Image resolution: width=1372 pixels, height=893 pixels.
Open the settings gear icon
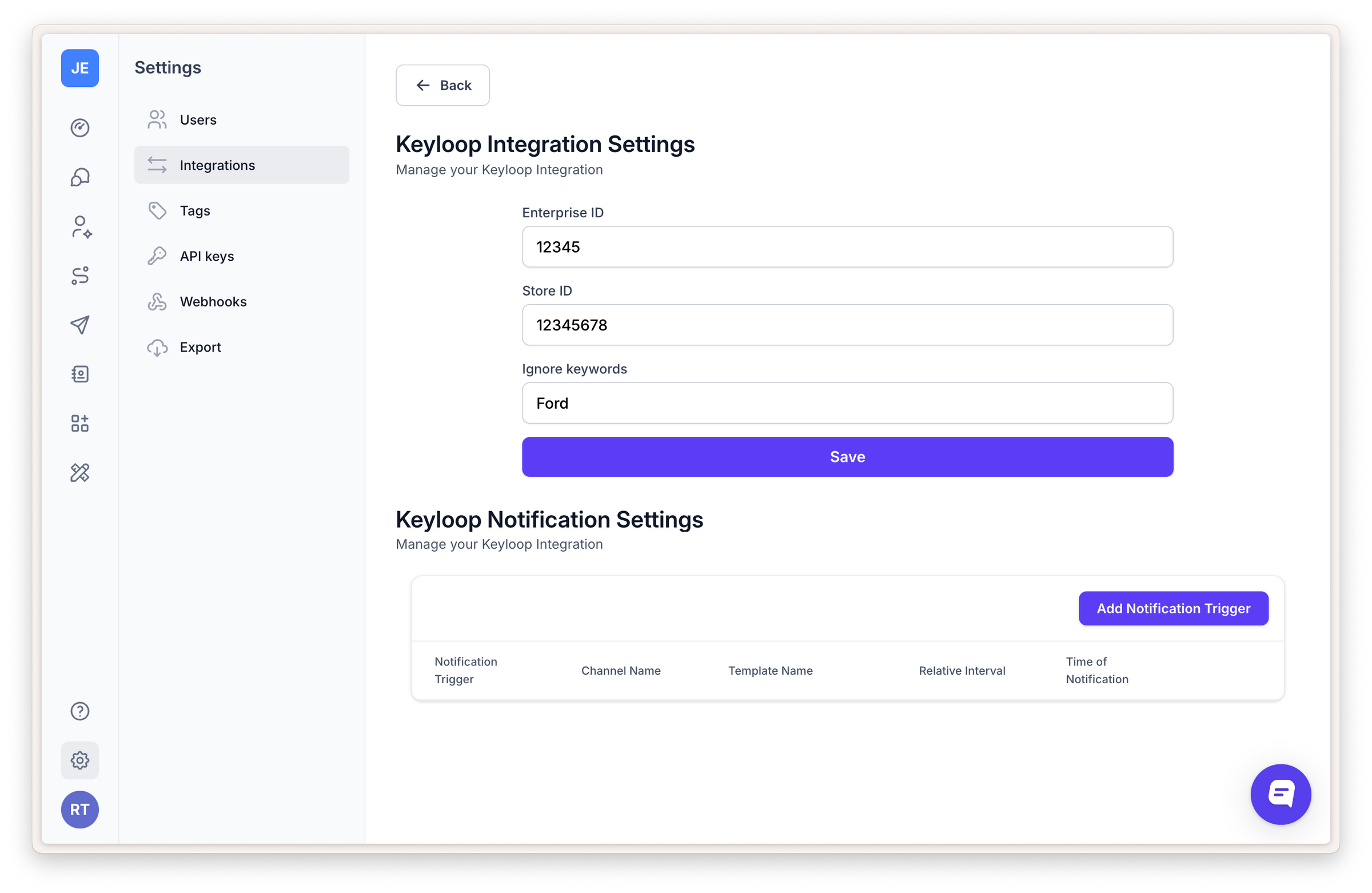click(79, 760)
